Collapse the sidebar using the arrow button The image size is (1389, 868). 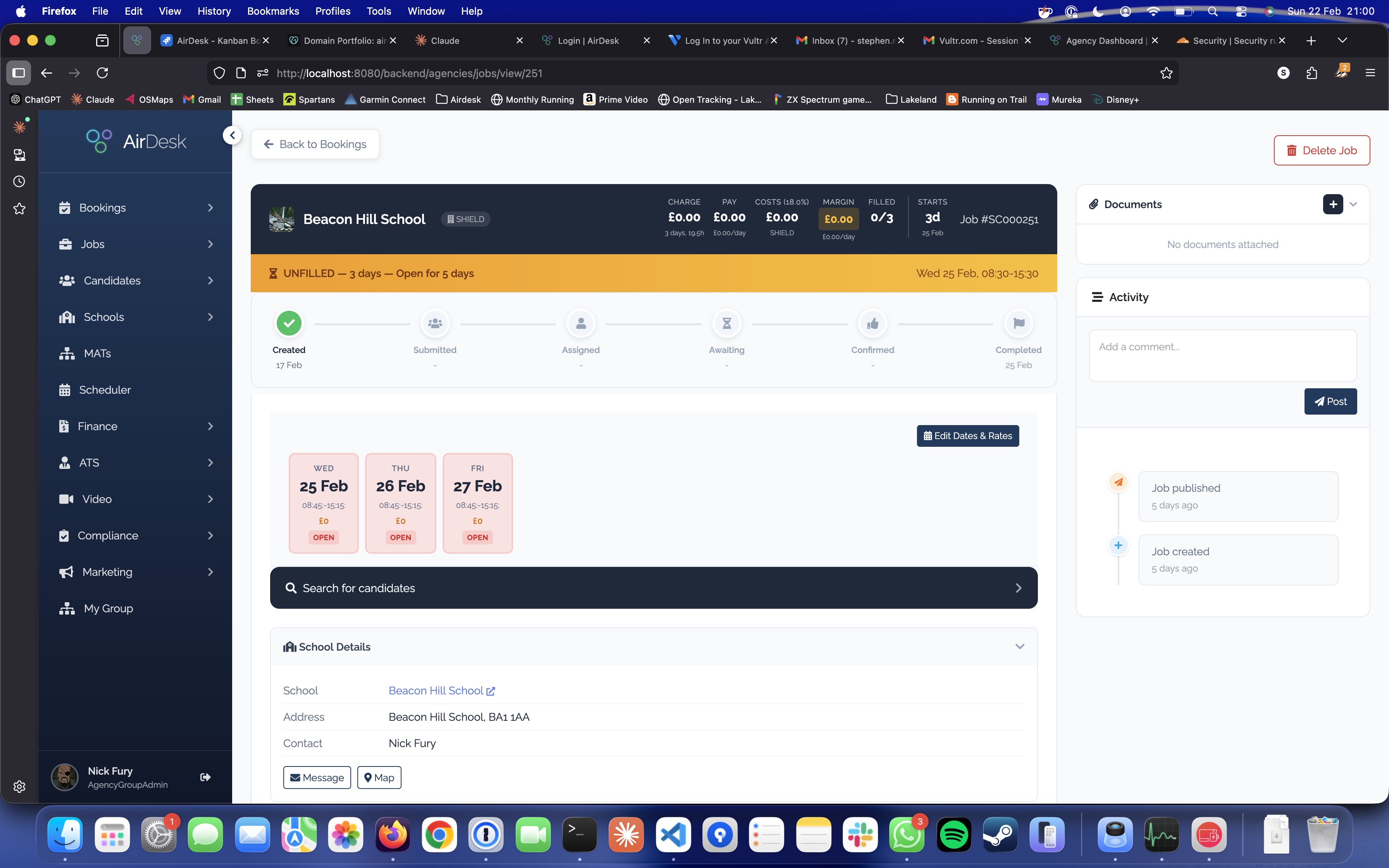pos(233,136)
